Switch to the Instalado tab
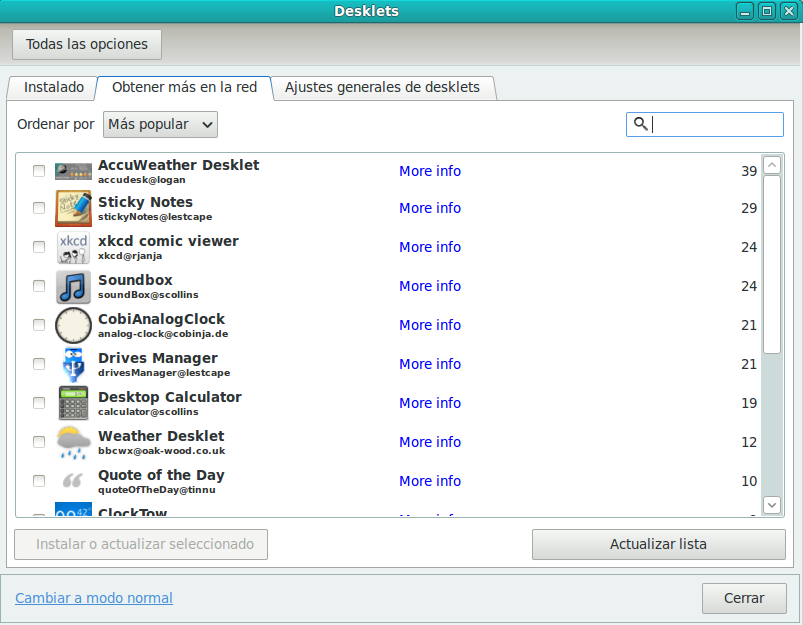This screenshot has height=625, width=803. click(54, 88)
